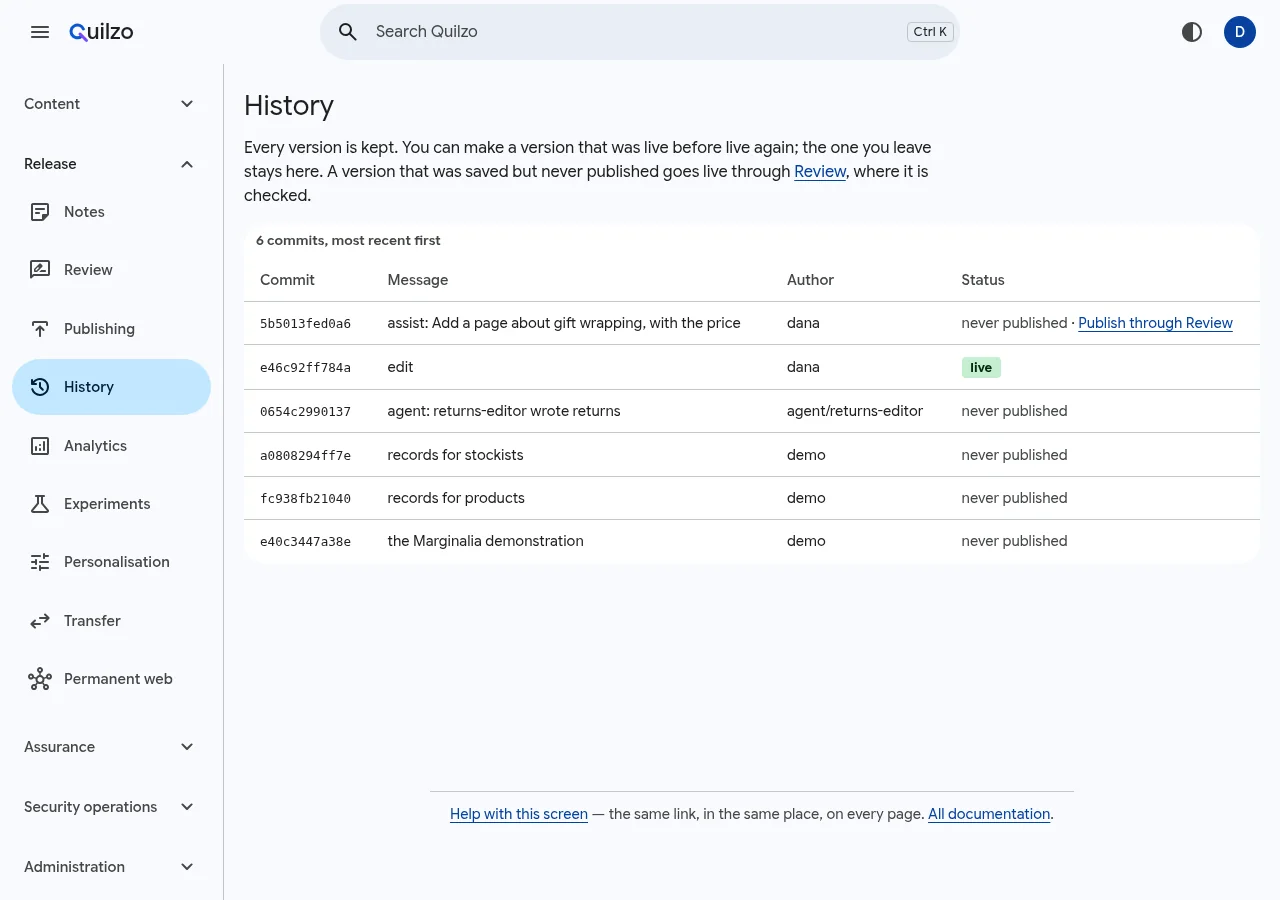
Task: Follow the Review link in description
Action: [820, 172]
